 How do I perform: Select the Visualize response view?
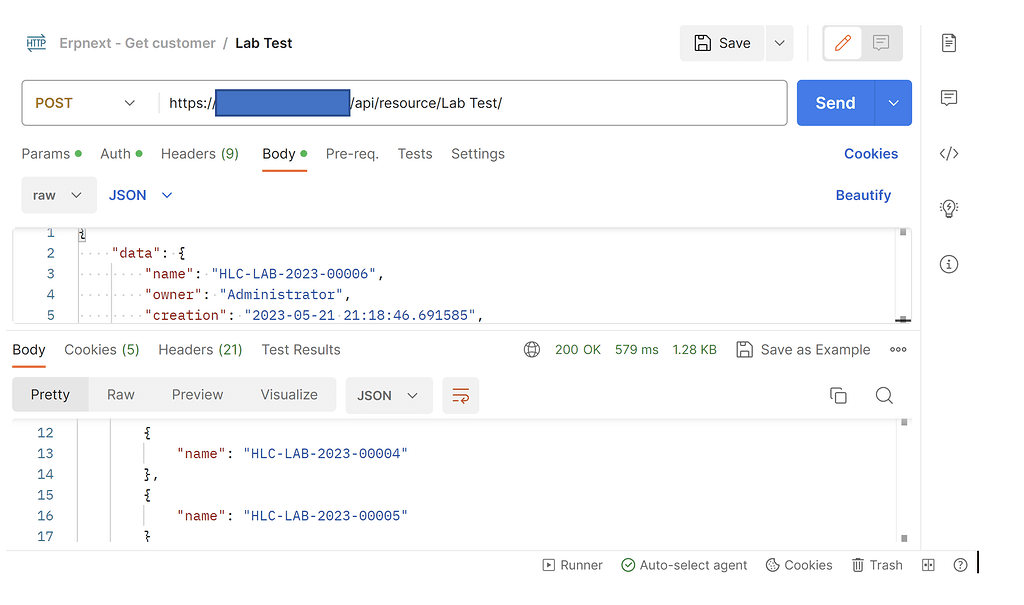click(289, 395)
